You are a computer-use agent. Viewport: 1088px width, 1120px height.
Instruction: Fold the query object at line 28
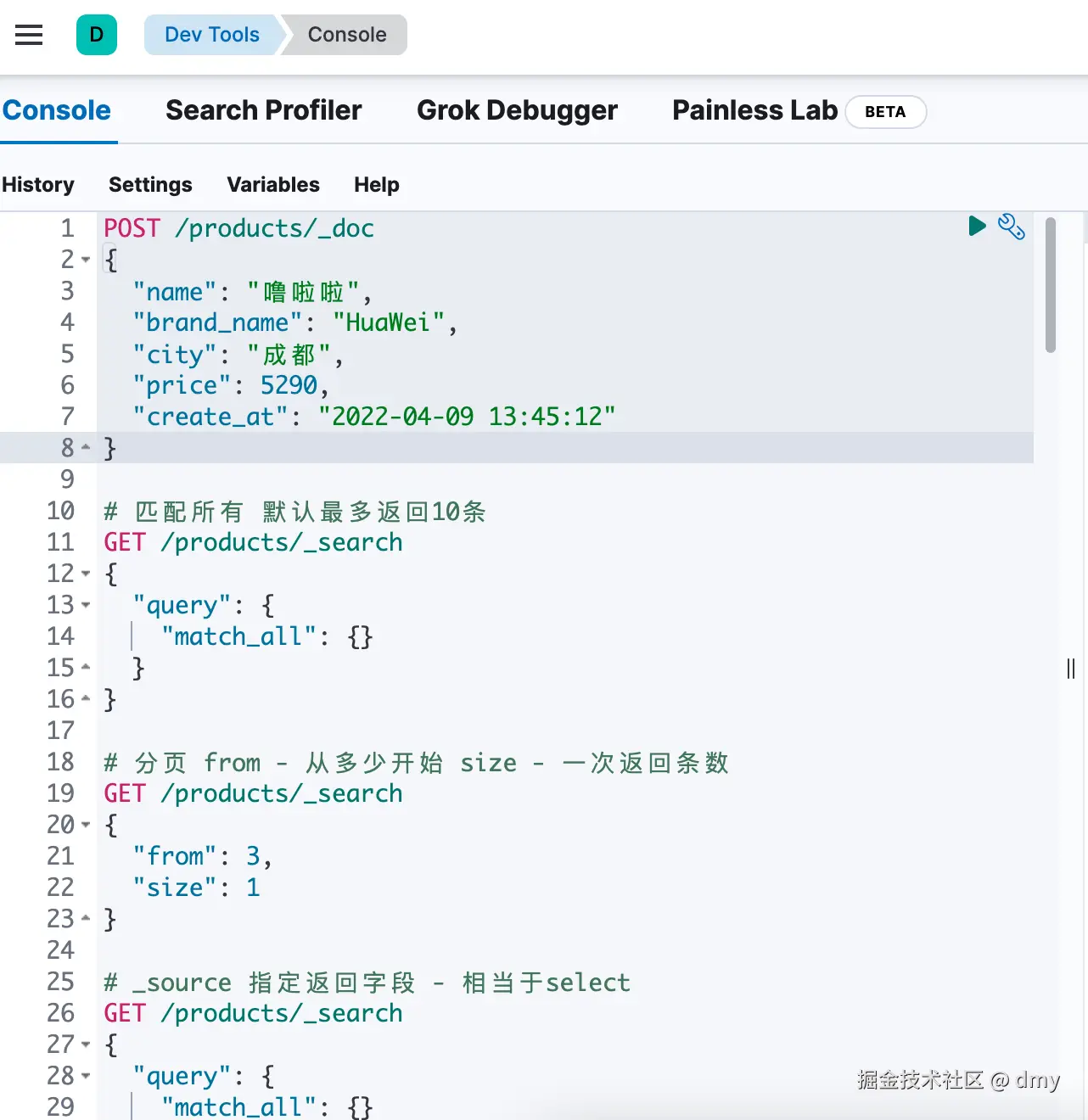pyautogui.click(x=86, y=1076)
